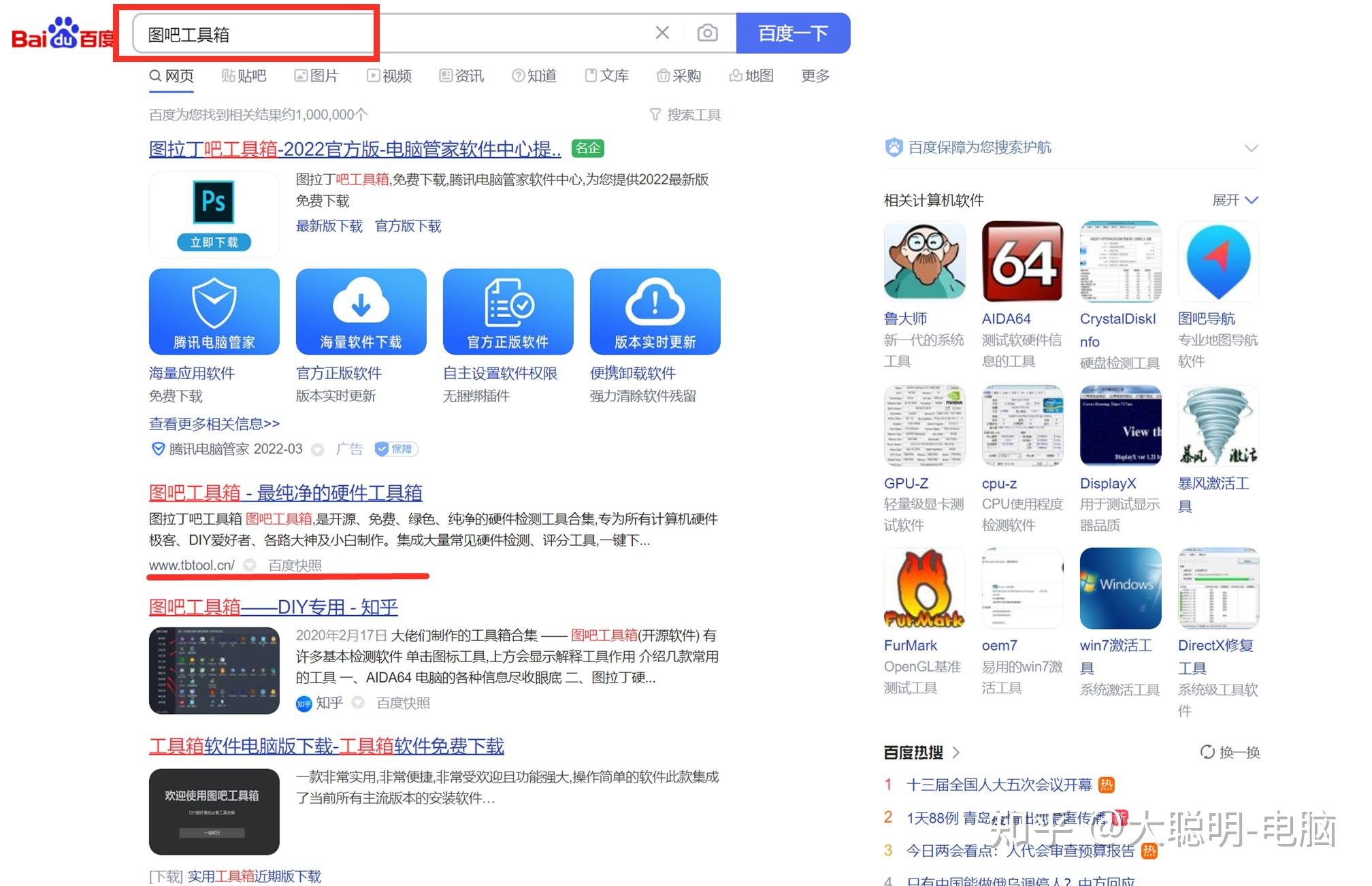
Task: Refresh hot searches with 换一换
Action: [1230, 752]
